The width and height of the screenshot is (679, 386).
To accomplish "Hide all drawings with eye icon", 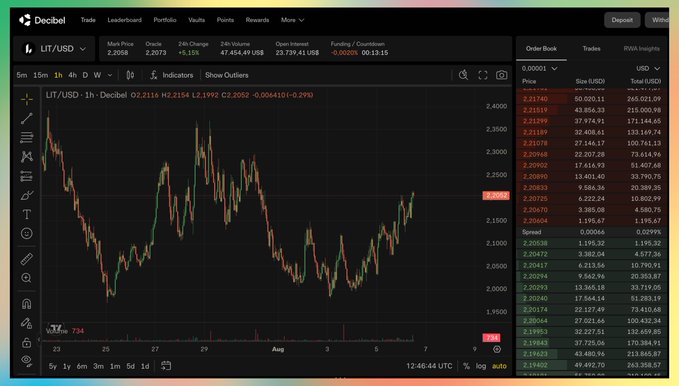I will tap(26, 360).
